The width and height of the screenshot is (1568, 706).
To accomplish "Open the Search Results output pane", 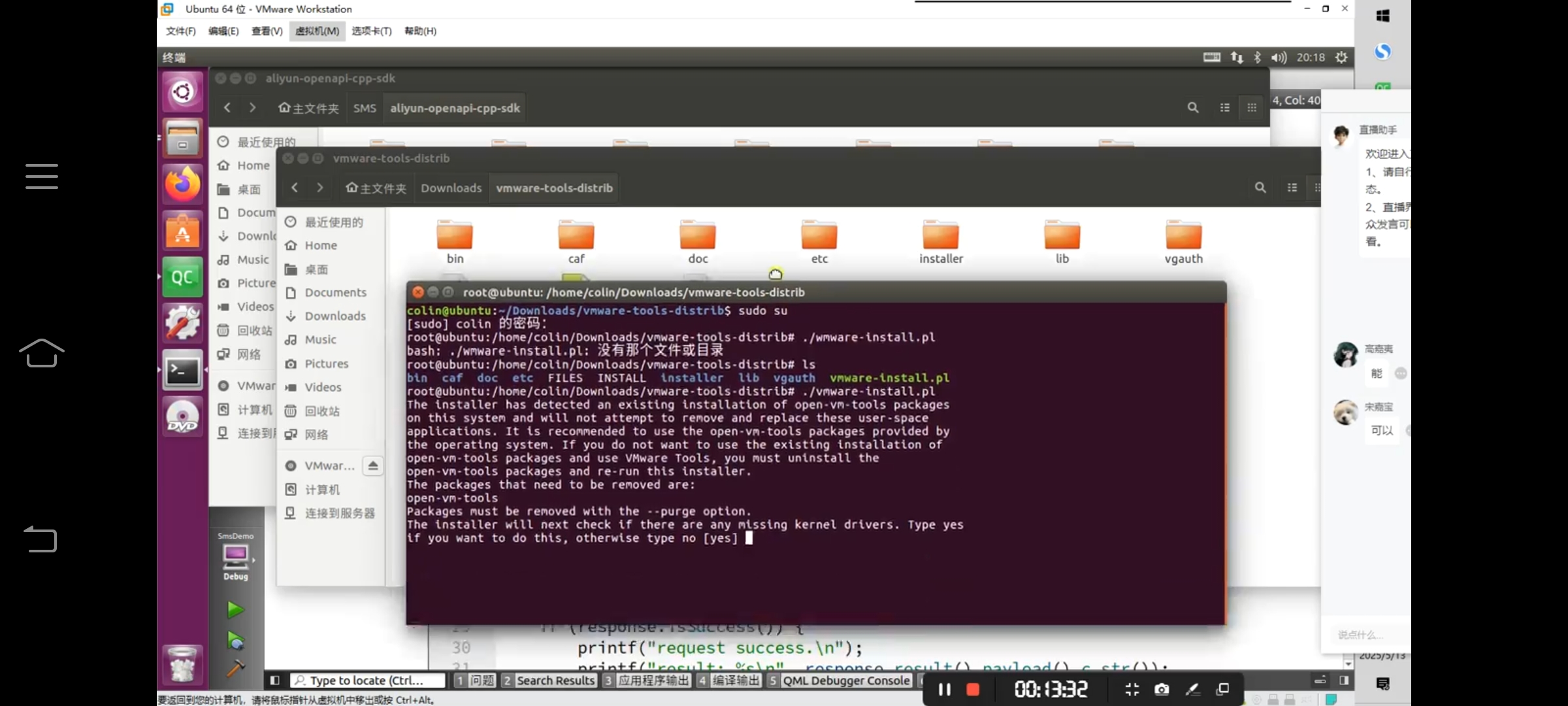I will pos(549,681).
